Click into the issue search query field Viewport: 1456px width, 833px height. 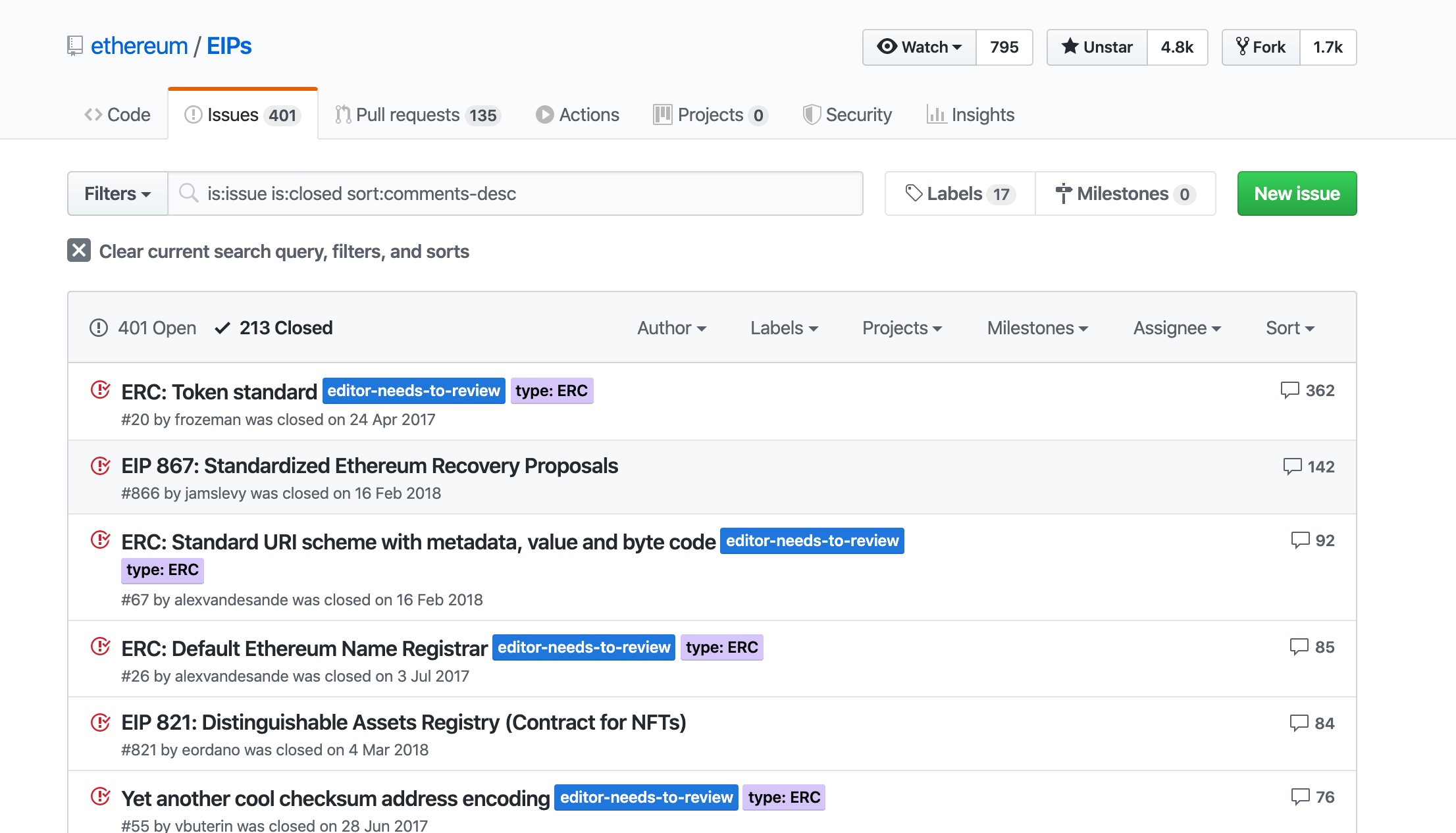(x=515, y=193)
